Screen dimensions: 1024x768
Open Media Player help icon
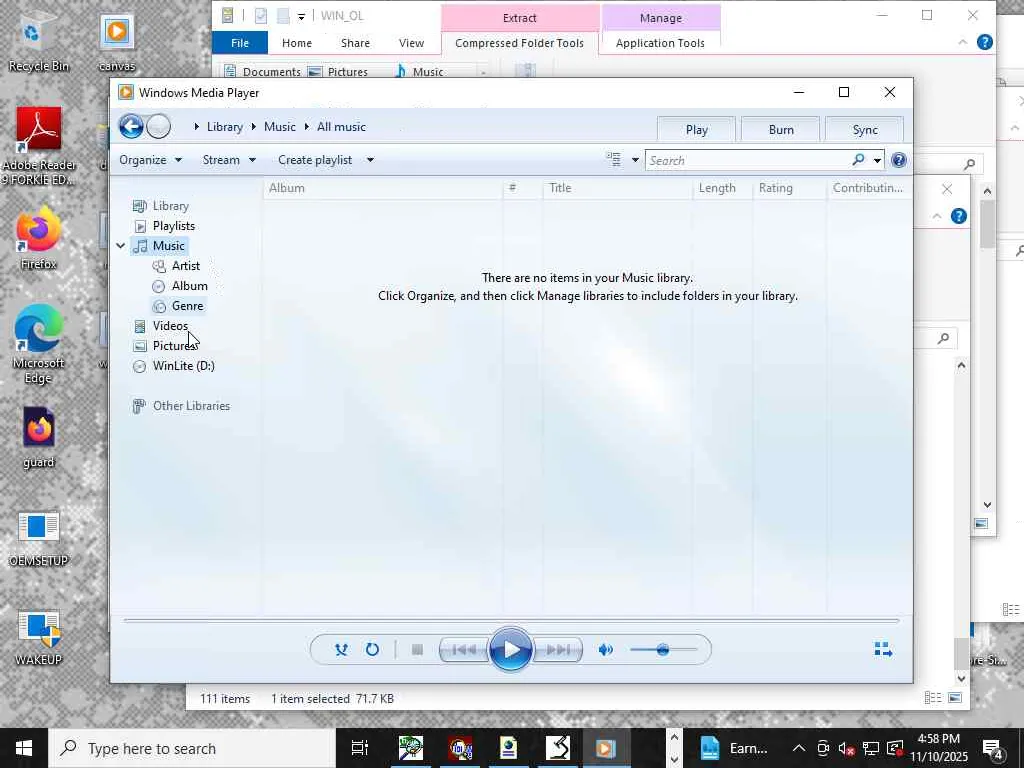(899, 160)
